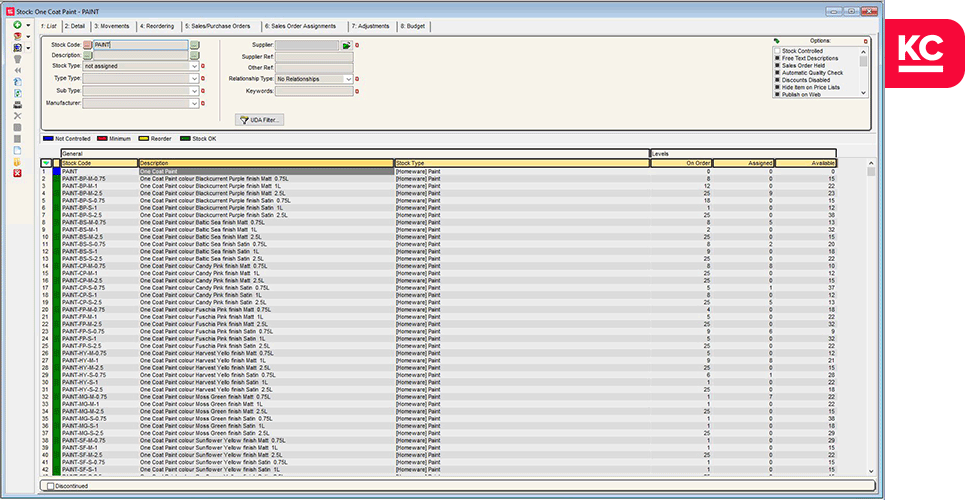This screenshot has height=500, width=965.
Task: Open dropdown arrow beside blue ledger icon
Action: (x=28, y=48)
